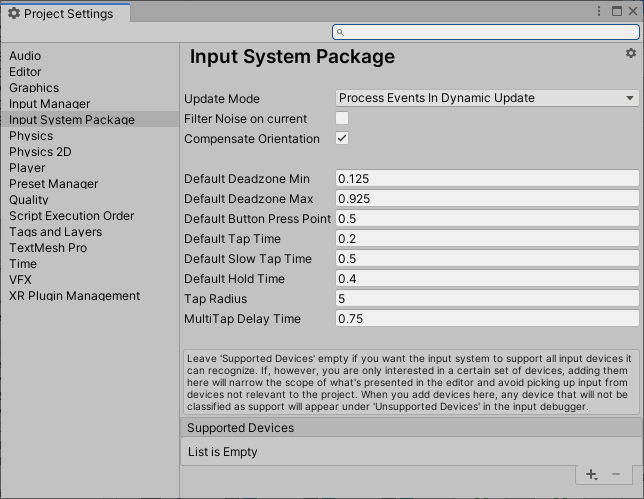Toggle the Filter Noise on current checkbox

tap(342, 118)
